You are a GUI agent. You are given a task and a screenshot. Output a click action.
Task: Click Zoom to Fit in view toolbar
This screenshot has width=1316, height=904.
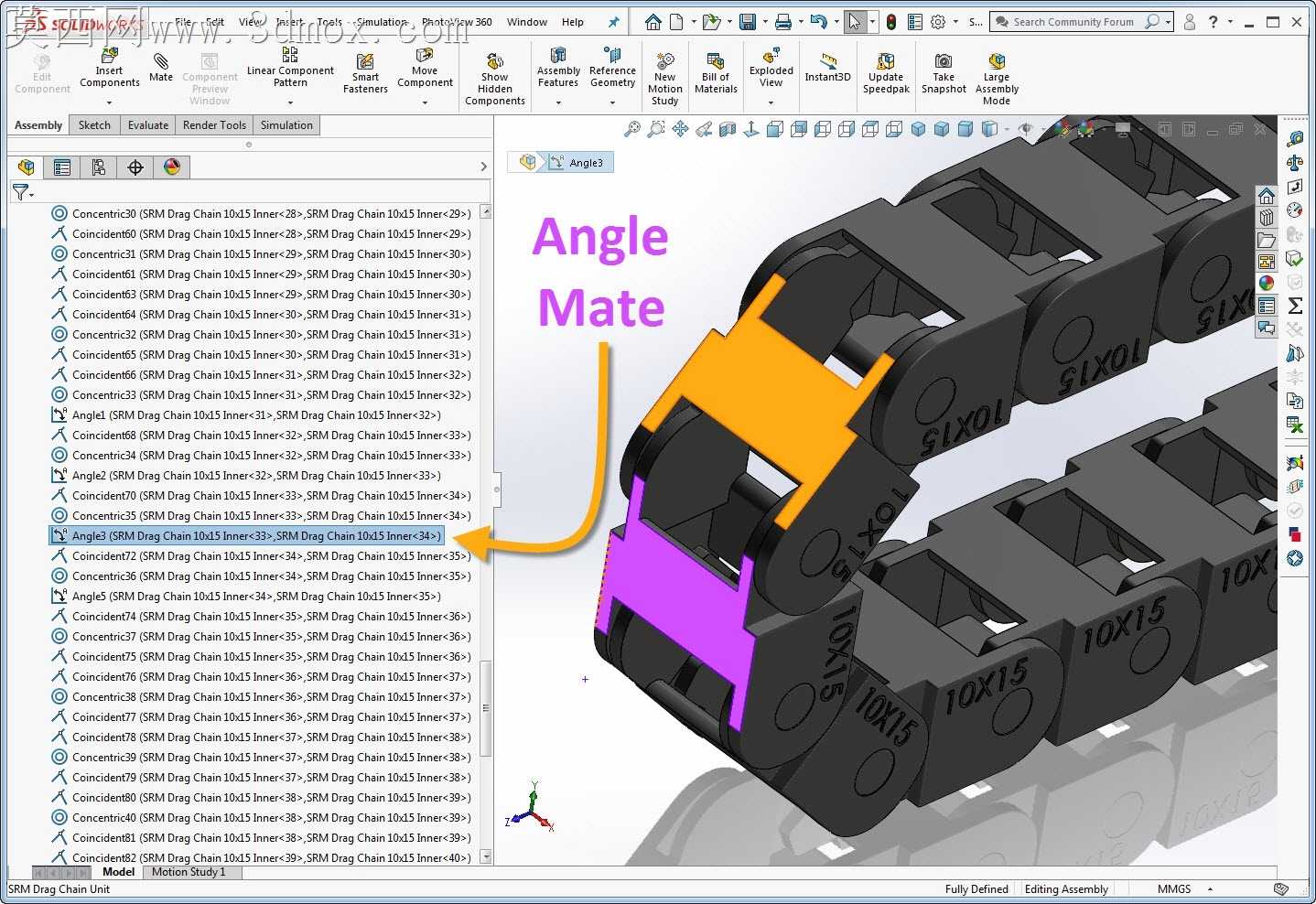632,129
